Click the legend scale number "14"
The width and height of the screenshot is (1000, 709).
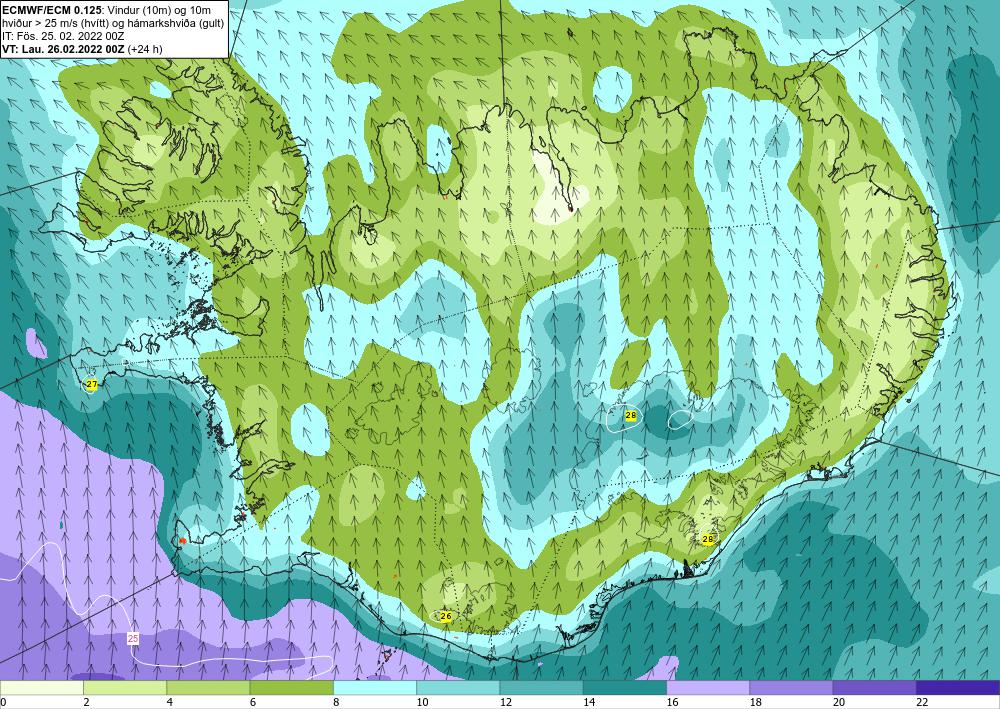click(x=588, y=702)
